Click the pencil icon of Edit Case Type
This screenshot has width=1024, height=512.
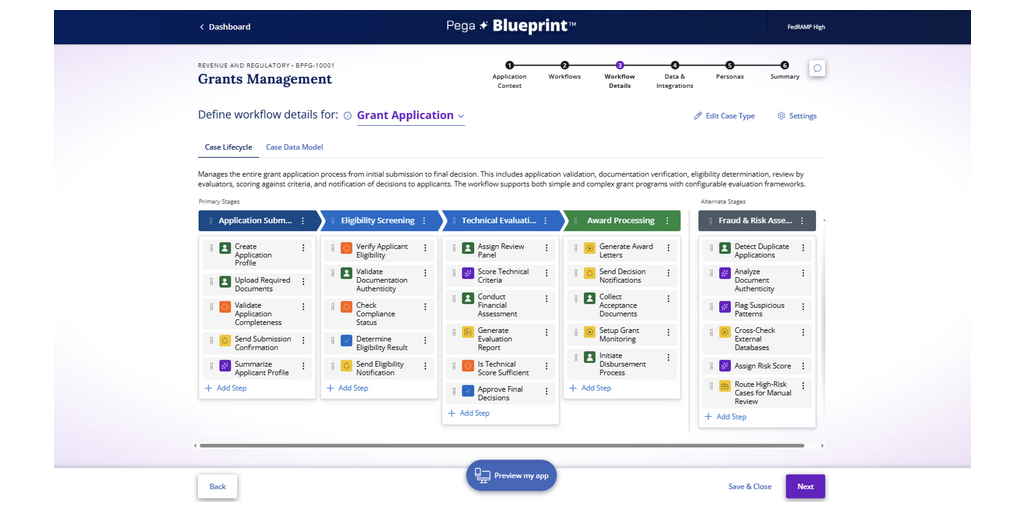point(697,116)
